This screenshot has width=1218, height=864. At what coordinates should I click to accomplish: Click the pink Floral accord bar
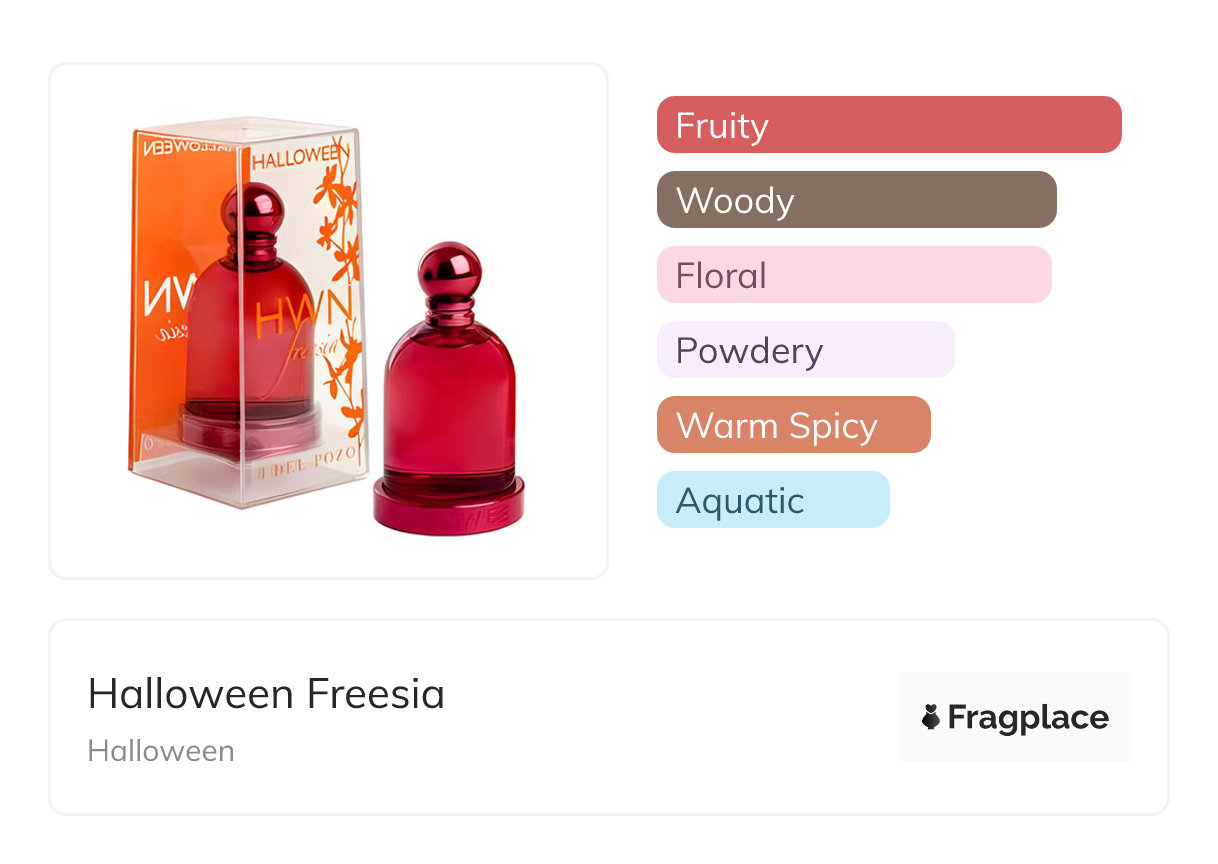point(853,275)
